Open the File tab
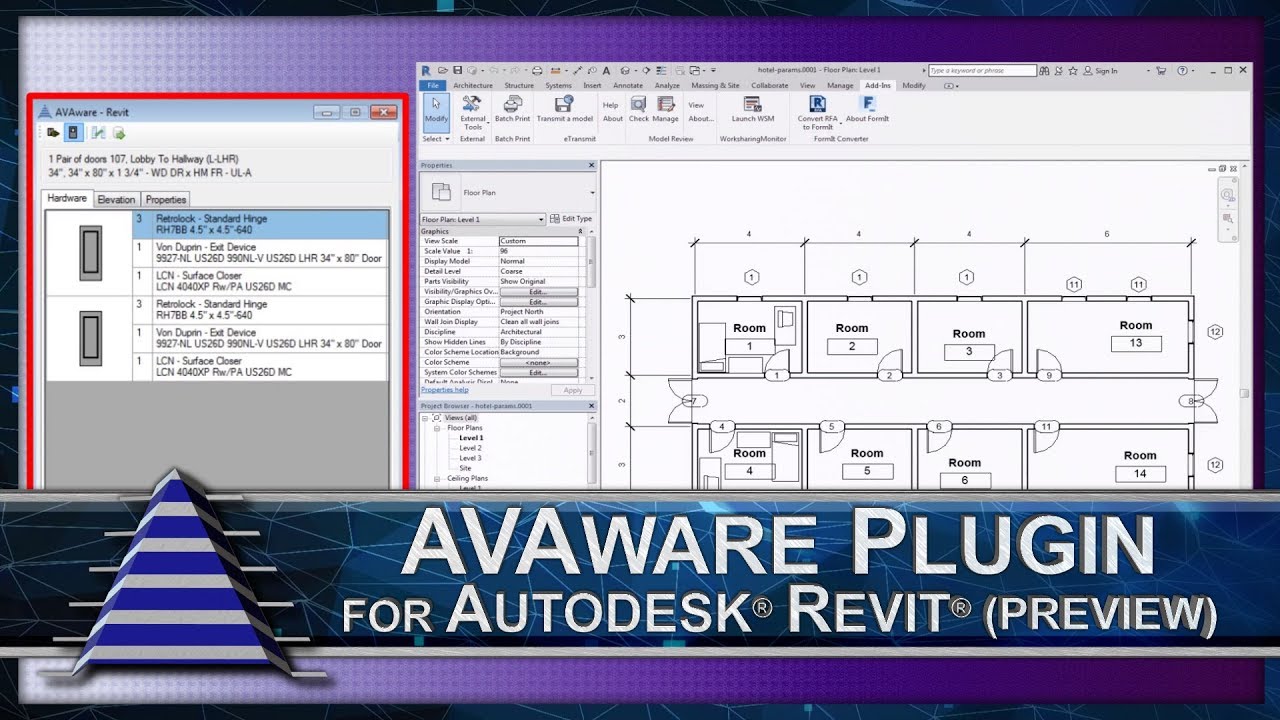Viewport: 1280px width, 720px height. (433, 86)
